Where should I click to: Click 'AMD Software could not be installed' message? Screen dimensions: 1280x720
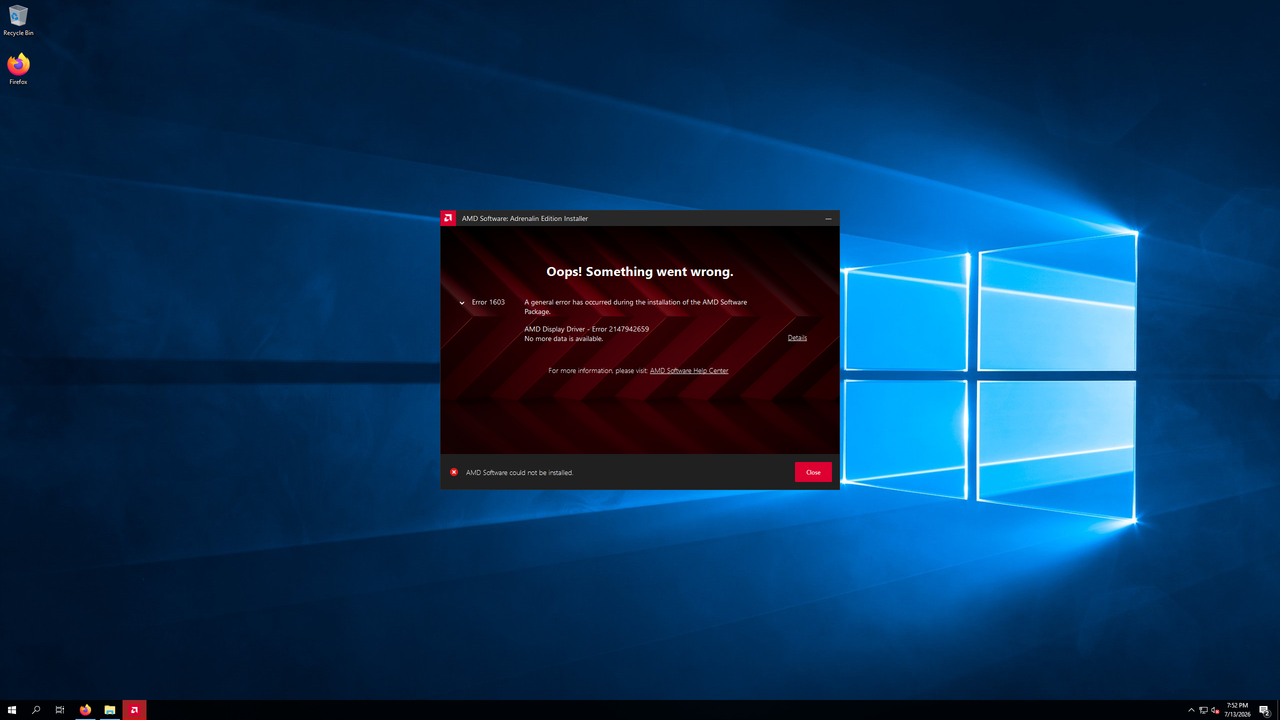point(519,472)
